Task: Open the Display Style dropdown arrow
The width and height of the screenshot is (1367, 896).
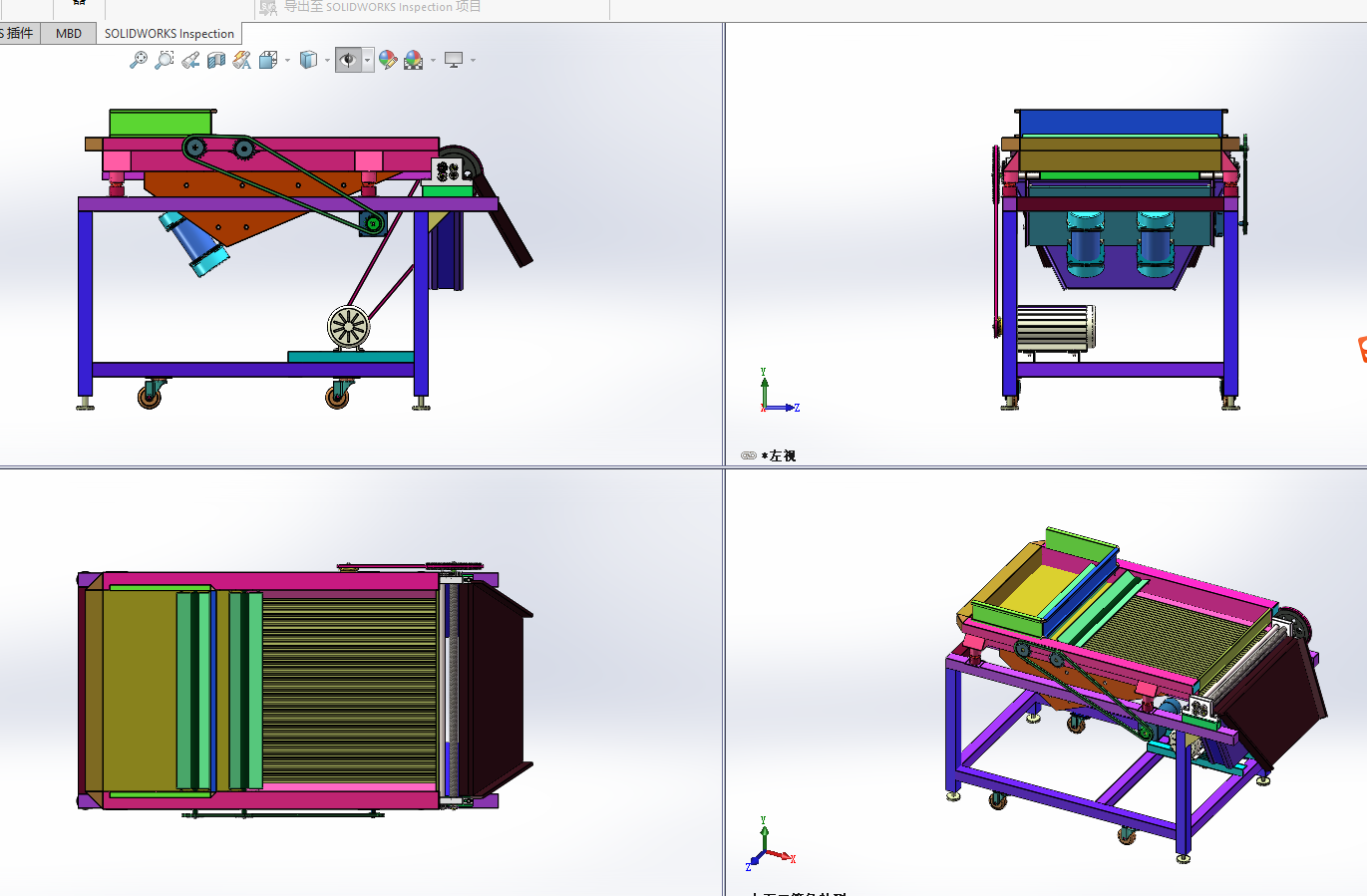Action: tap(327, 60)
